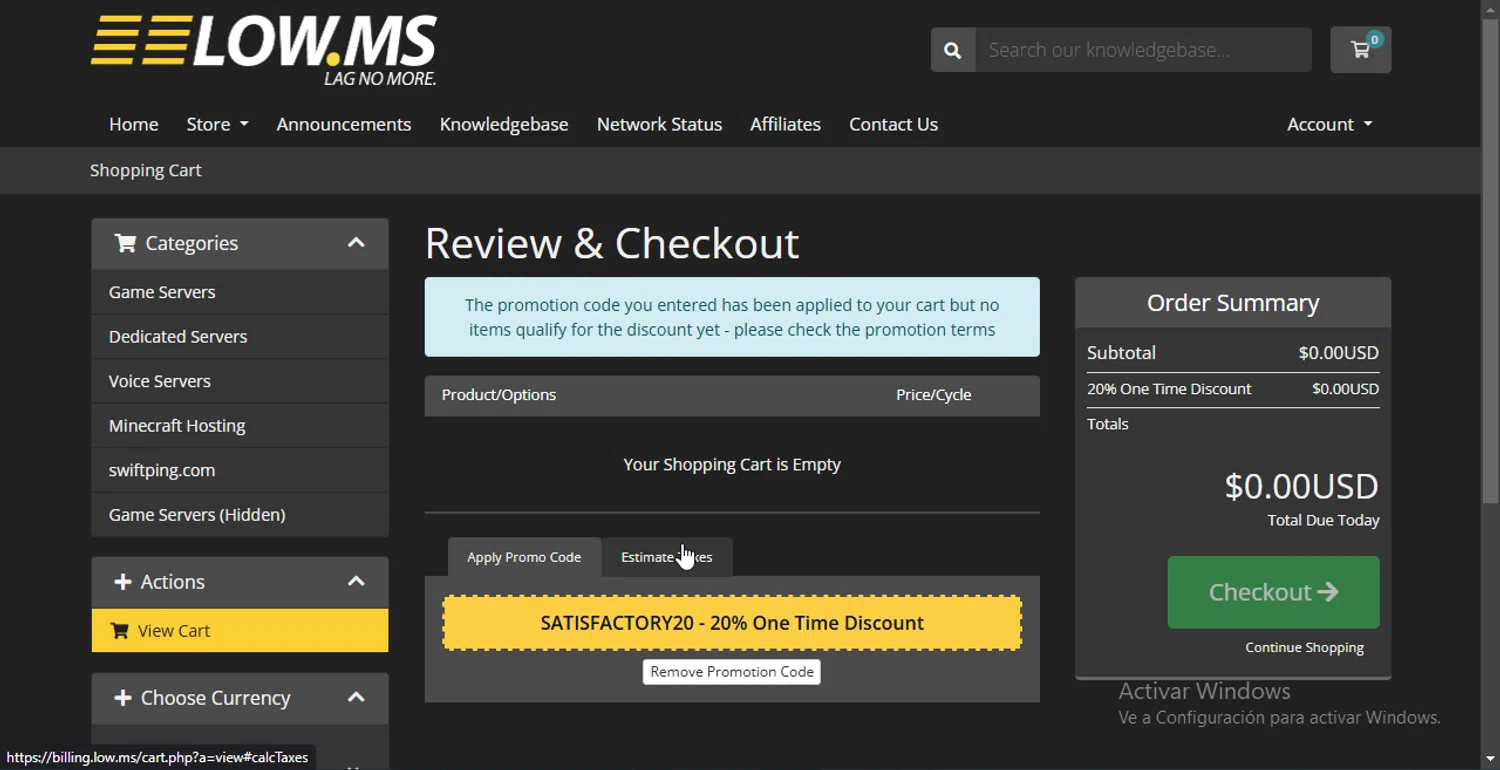Click the scrollbar up arrow
1500x770 pixels.
(x=1490, y=8)
